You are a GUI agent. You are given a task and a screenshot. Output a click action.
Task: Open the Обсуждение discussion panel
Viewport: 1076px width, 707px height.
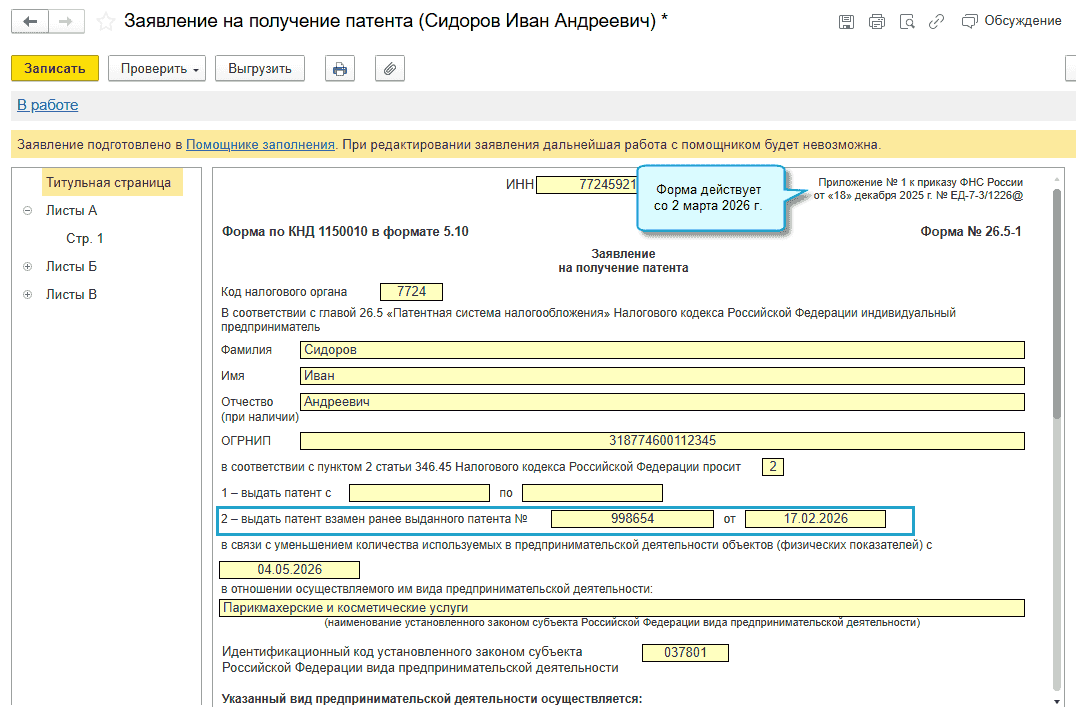tap(1011, 21)
